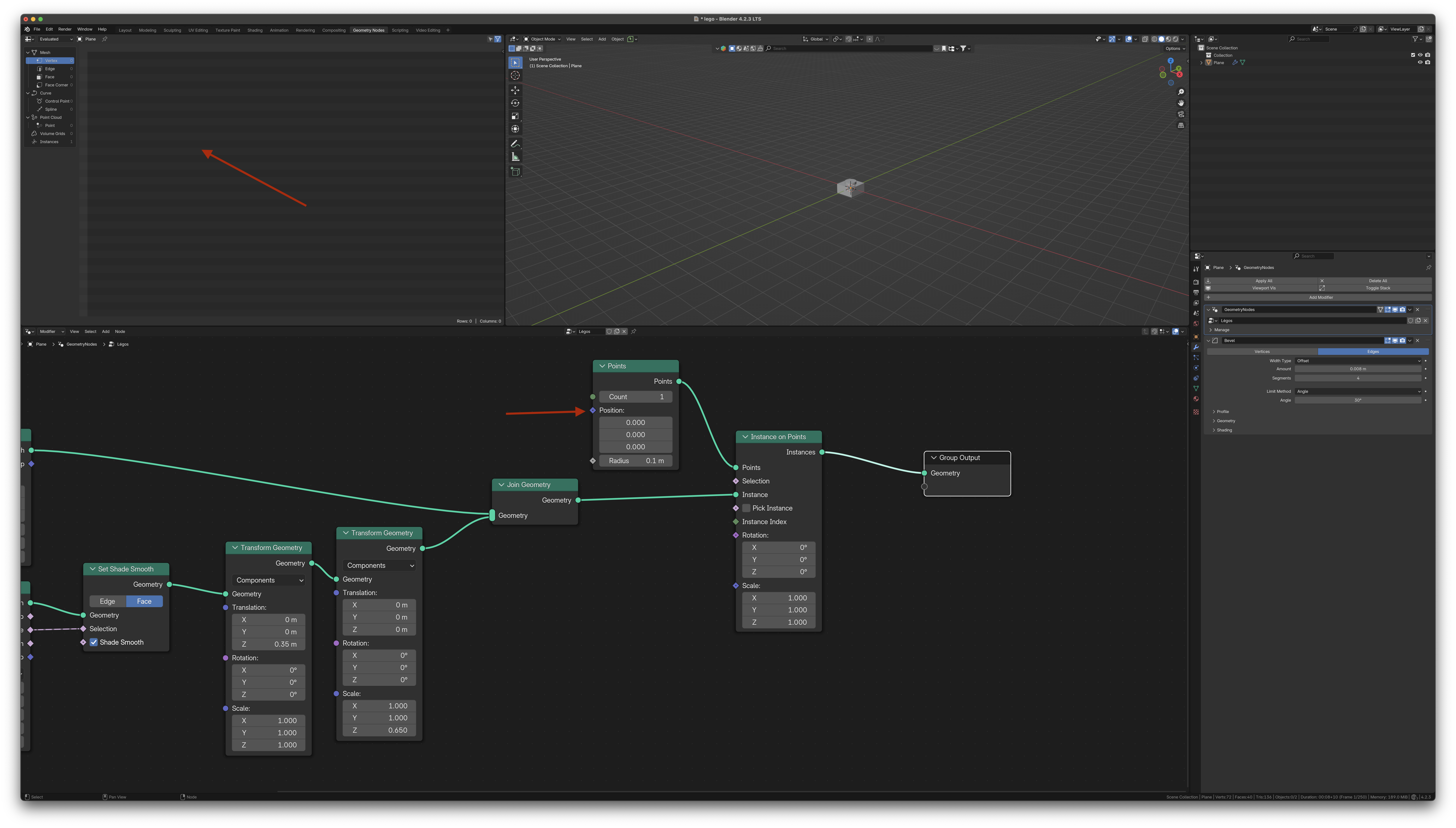The image size is (1456, 828).
Task: Open the Particles properties tab icon
Action: 1196,358
